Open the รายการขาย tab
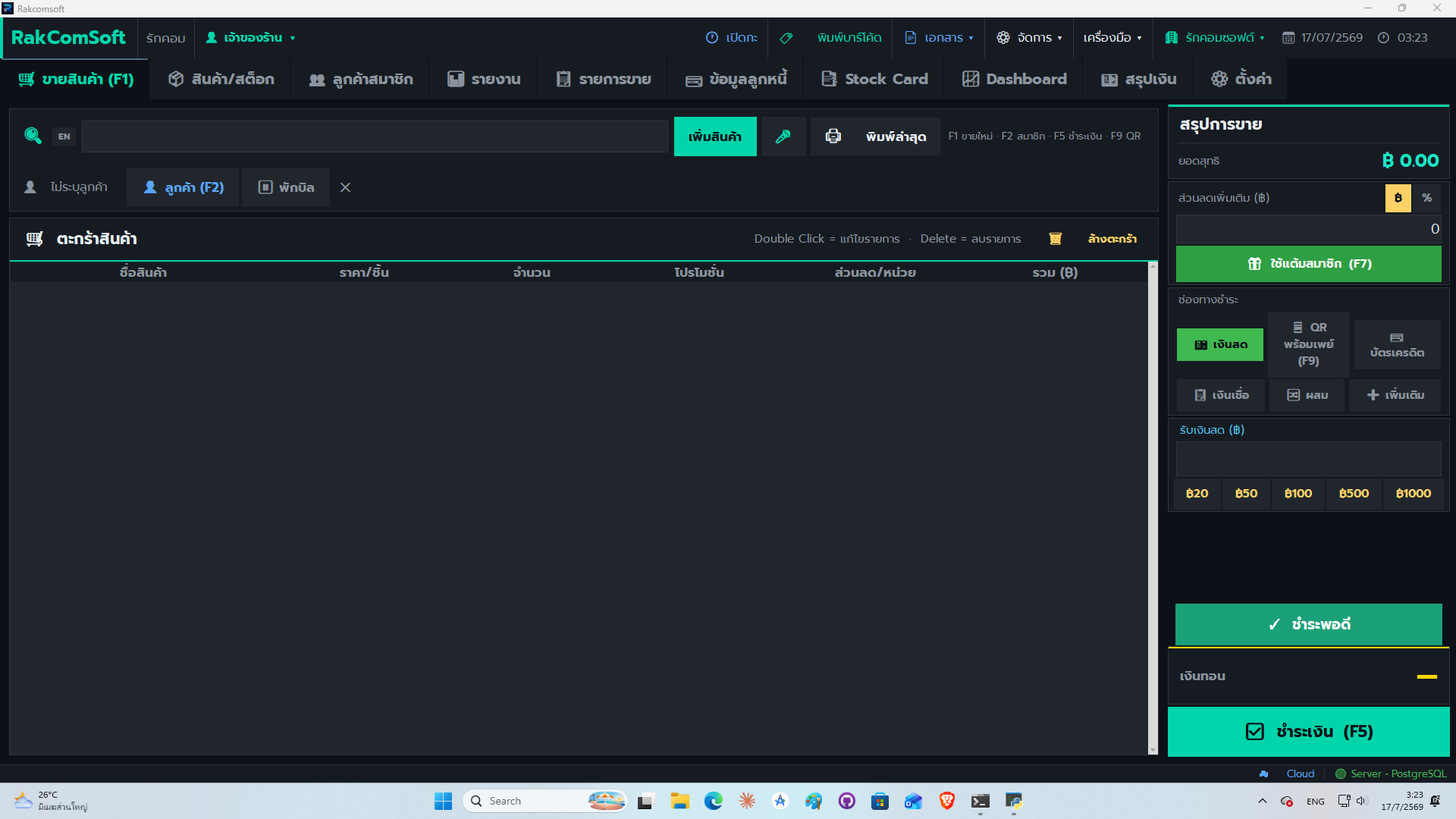Screen dimensions: 1456x819 click(603, 79)
